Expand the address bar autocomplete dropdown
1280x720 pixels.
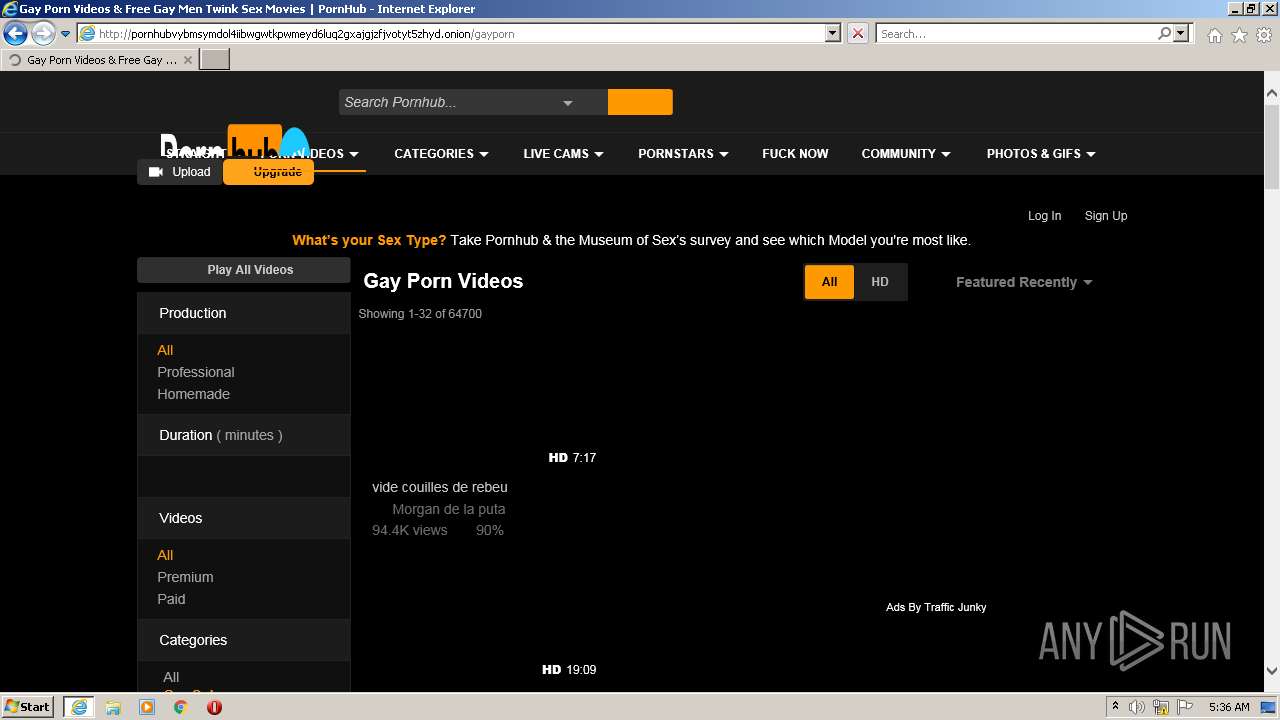[833, 33]
